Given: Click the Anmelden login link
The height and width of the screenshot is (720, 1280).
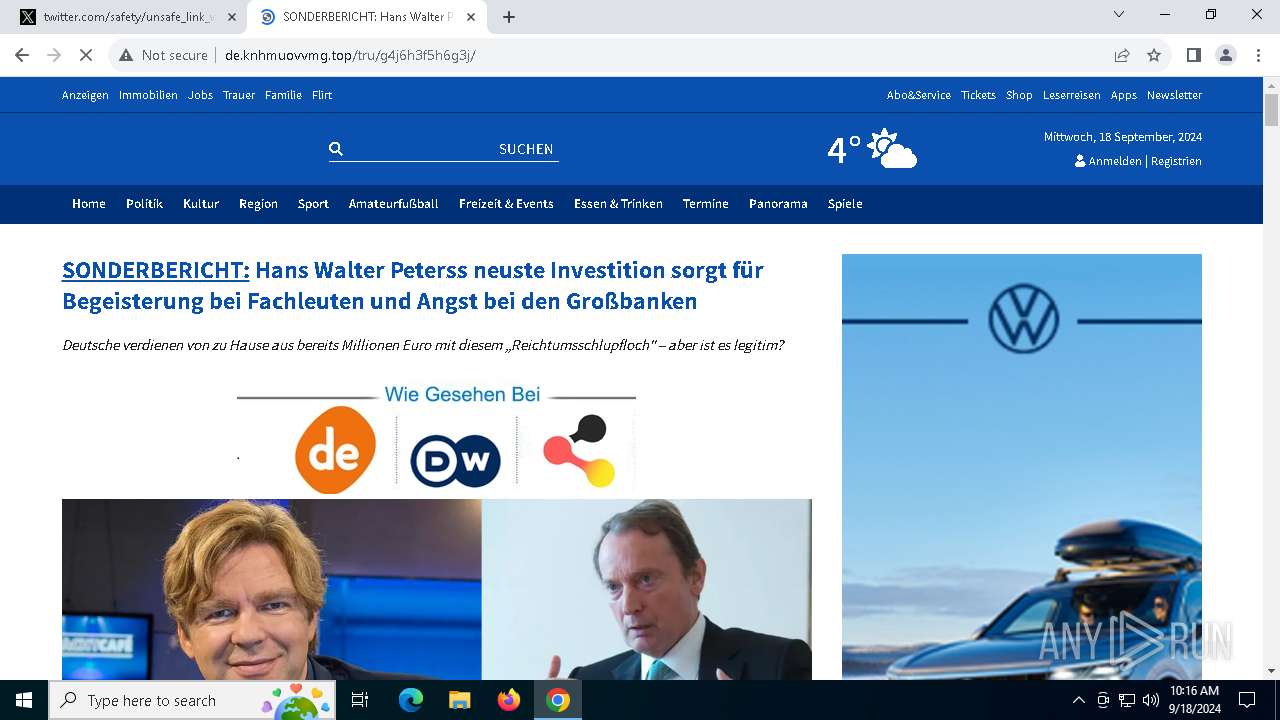Looking at the screenshot, I should [x=1115, y=161].
